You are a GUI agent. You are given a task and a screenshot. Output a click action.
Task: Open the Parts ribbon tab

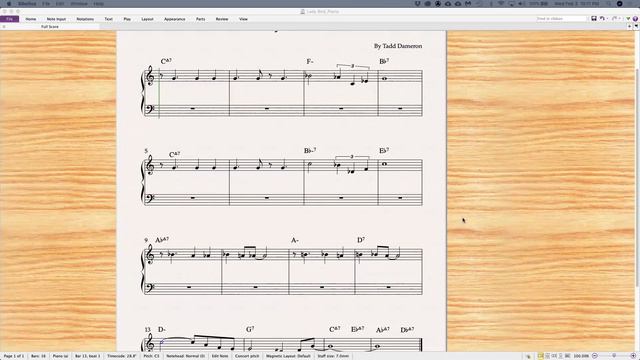pos(200,19)
